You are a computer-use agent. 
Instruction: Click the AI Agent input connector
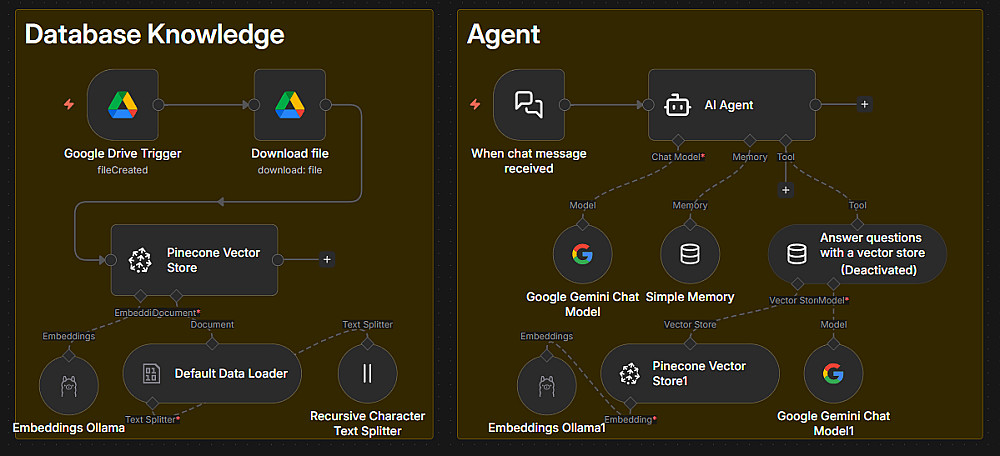tap(648, 105)
